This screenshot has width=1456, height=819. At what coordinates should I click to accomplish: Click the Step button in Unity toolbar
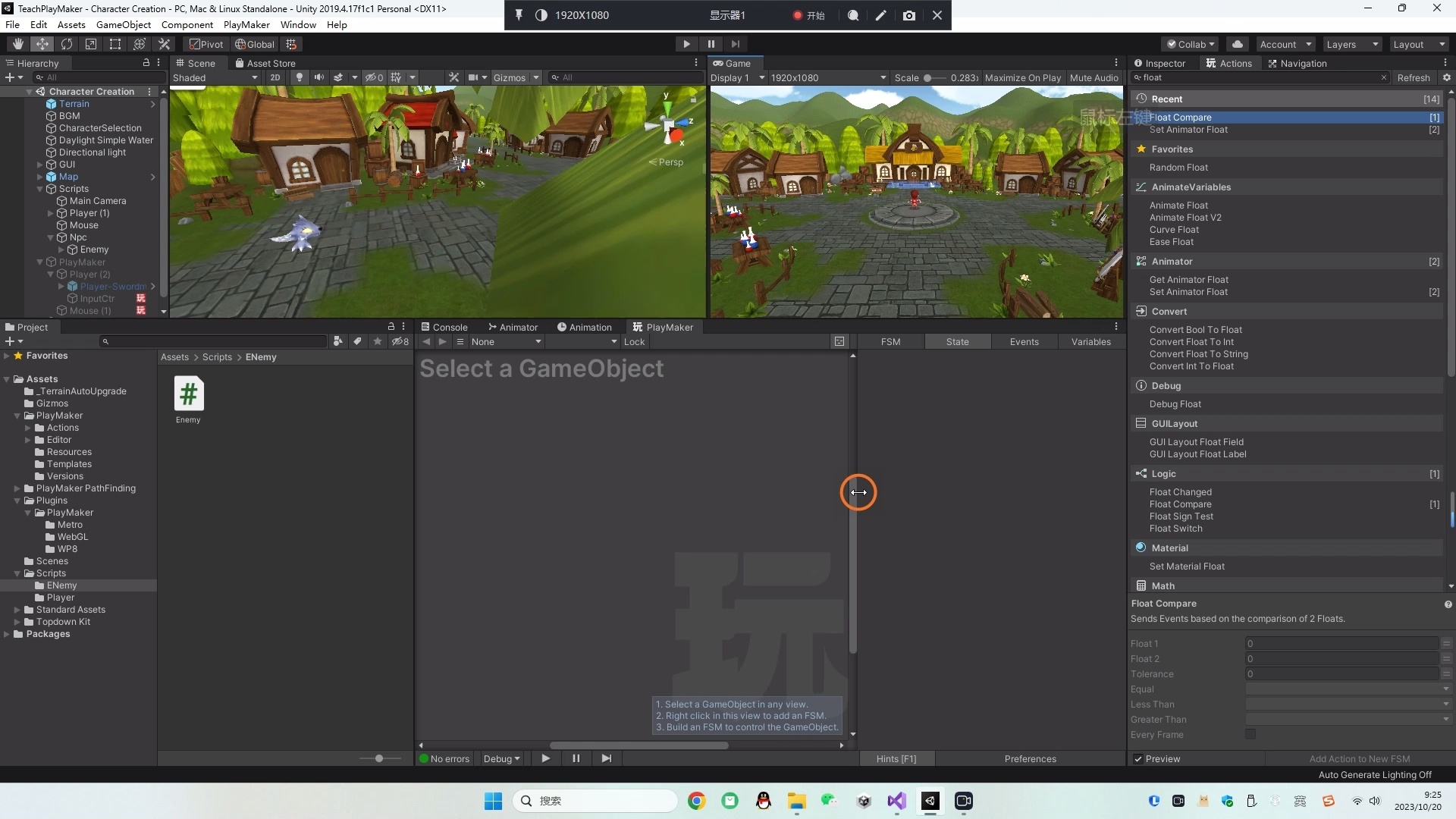(x=735, y=44)
